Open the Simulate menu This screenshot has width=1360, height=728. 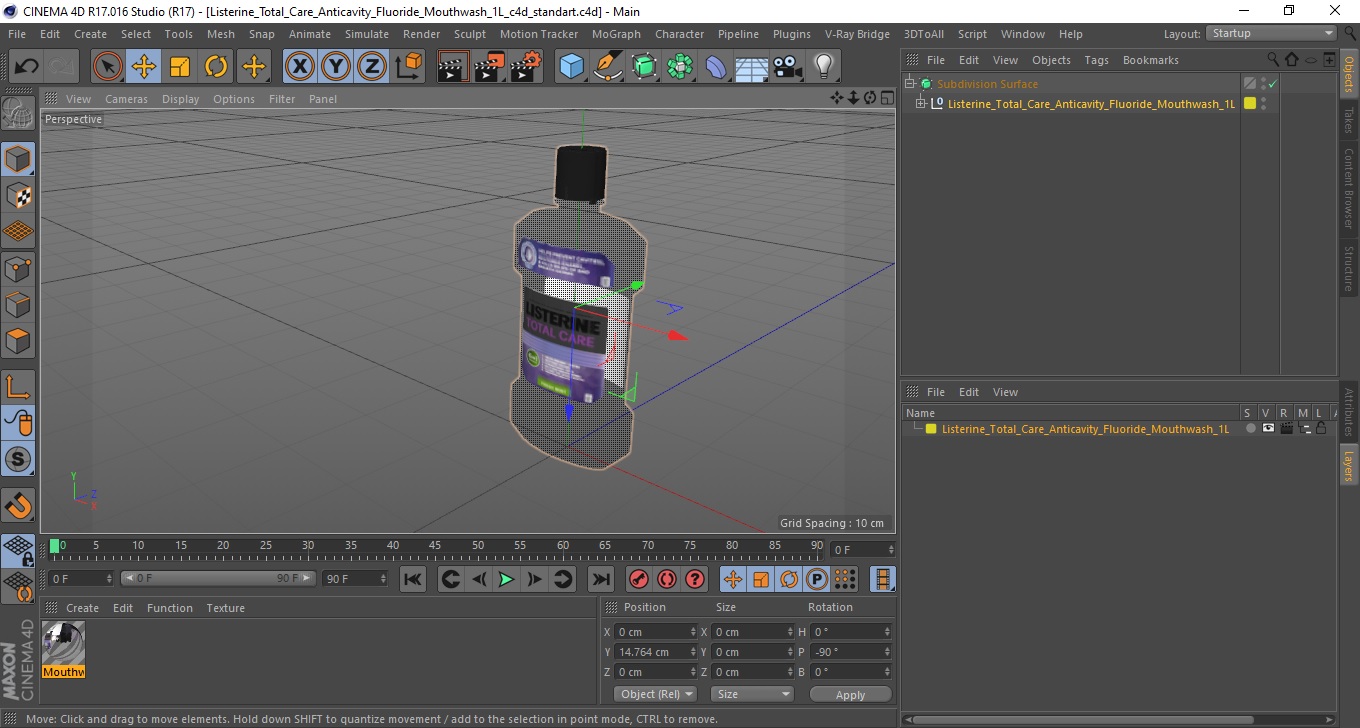[367, 34]
